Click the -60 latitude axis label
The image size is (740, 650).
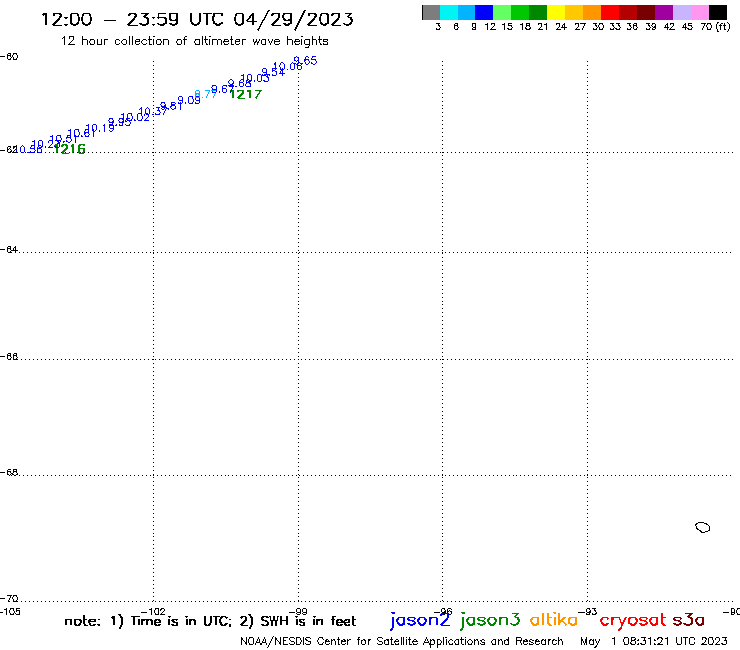pyautogui.click(x=9, y=57)
